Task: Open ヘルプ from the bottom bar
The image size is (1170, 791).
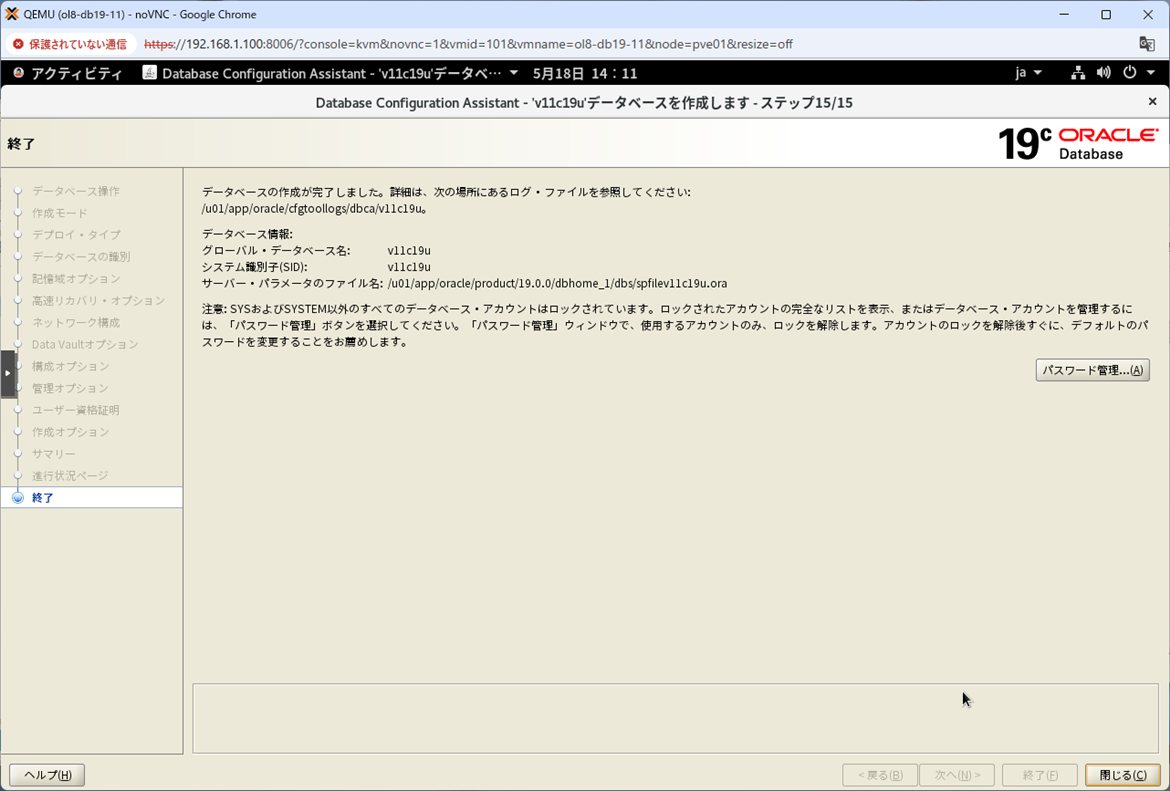Action: (47, 775)
